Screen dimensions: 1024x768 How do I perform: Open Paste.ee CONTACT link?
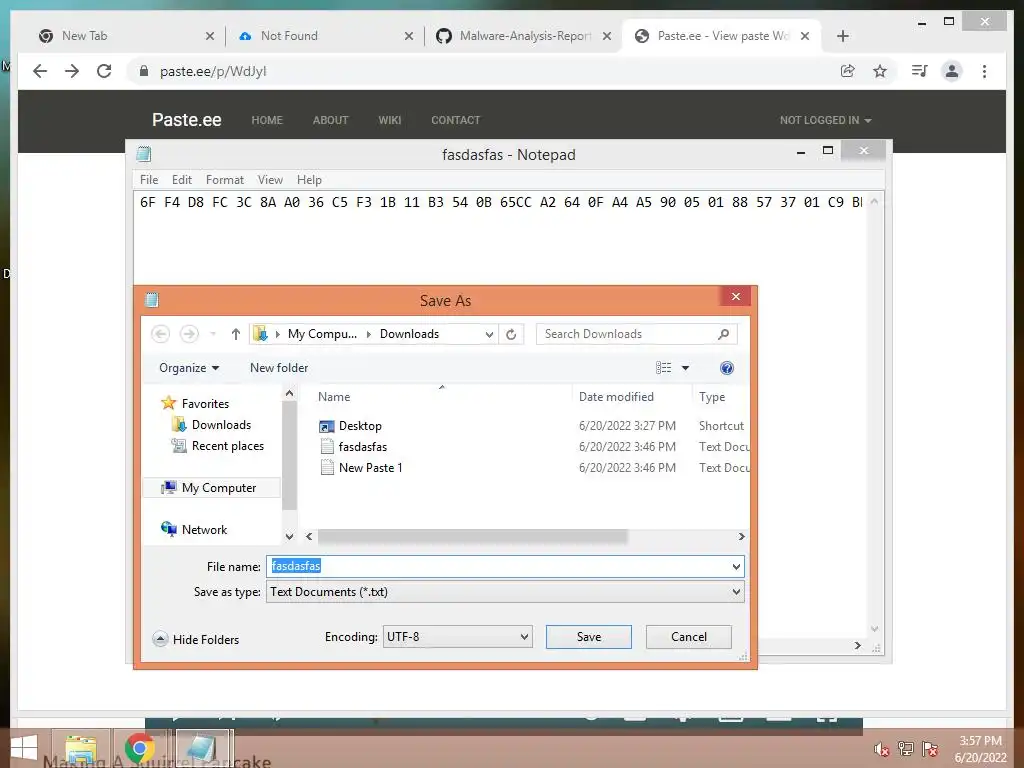click(x=455, y=120)
